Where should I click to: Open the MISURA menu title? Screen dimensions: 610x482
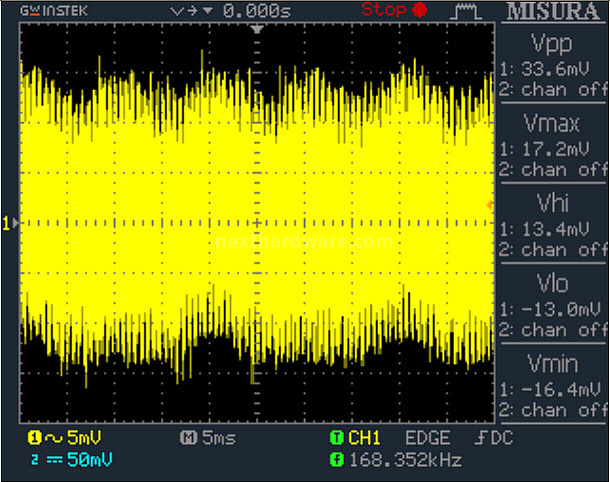(x=553, y=12)
